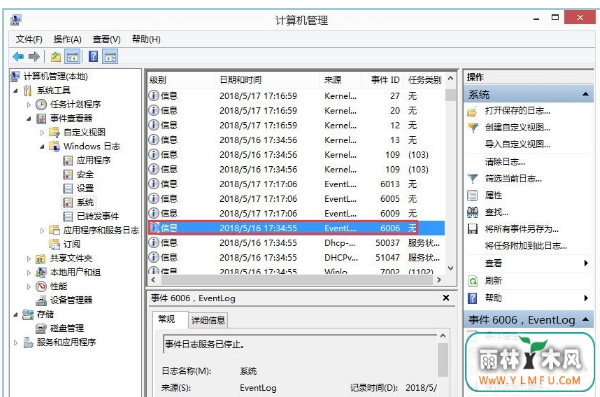Click the Up one level toolbar icon
Screen dimensions: 600x397
click(56, 57)
